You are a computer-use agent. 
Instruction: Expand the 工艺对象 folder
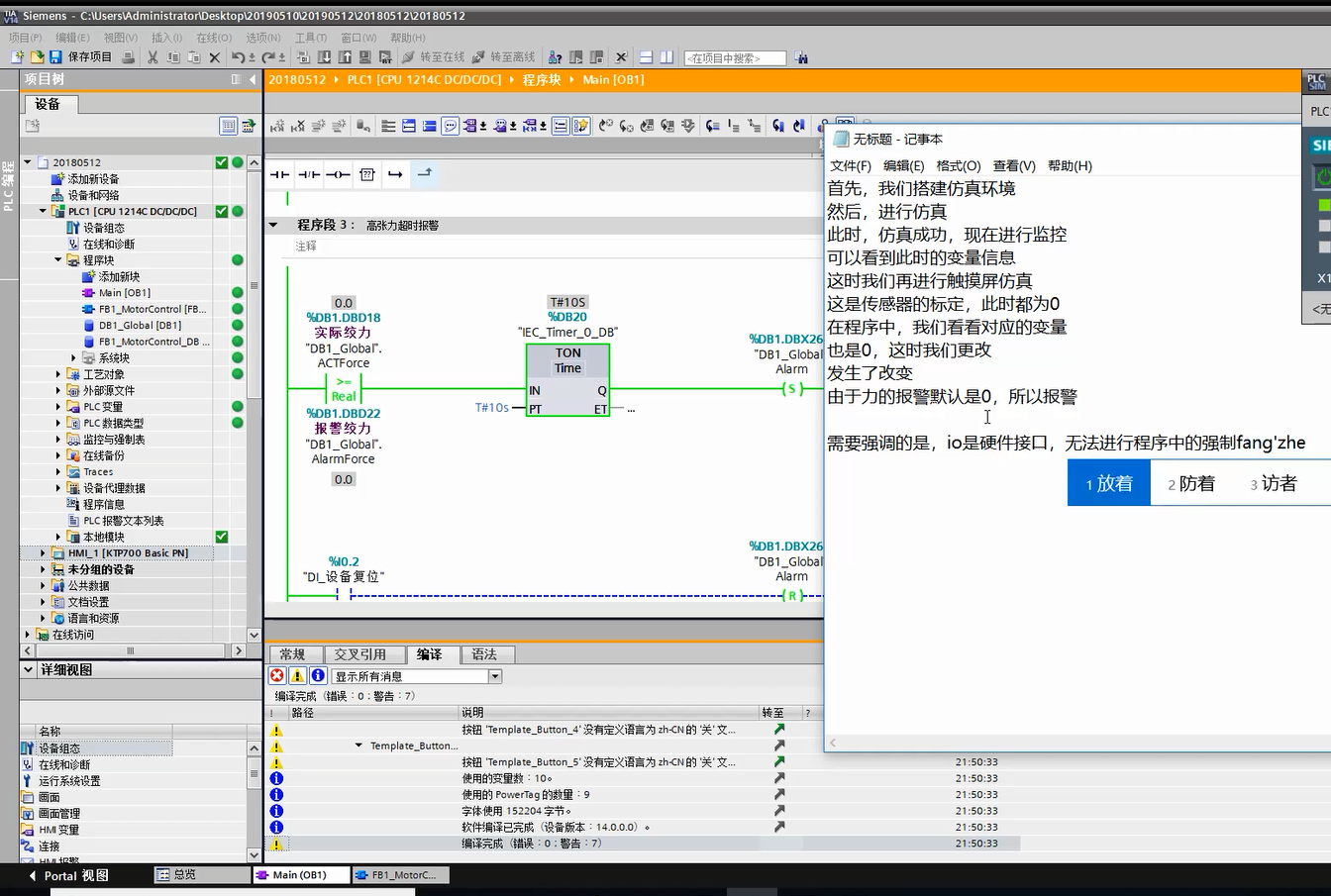tap(58, 374)
